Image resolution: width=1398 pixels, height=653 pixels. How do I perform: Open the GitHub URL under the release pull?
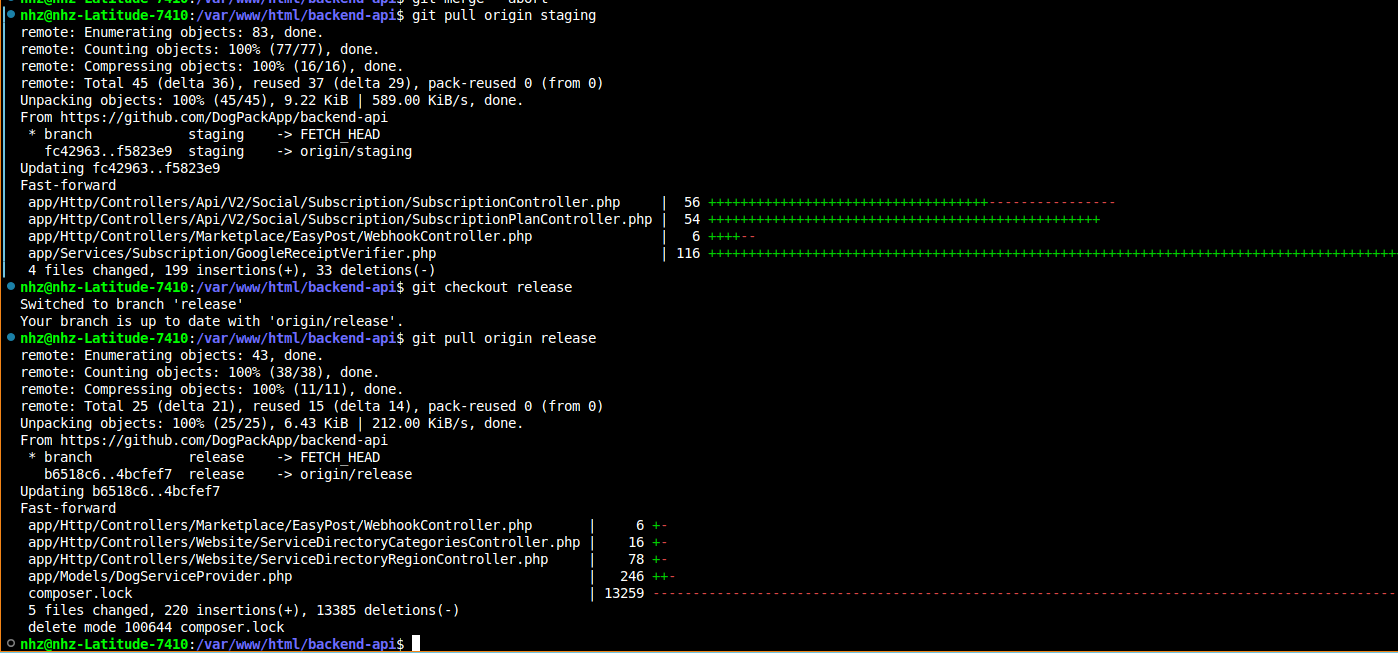coord(223,440)
